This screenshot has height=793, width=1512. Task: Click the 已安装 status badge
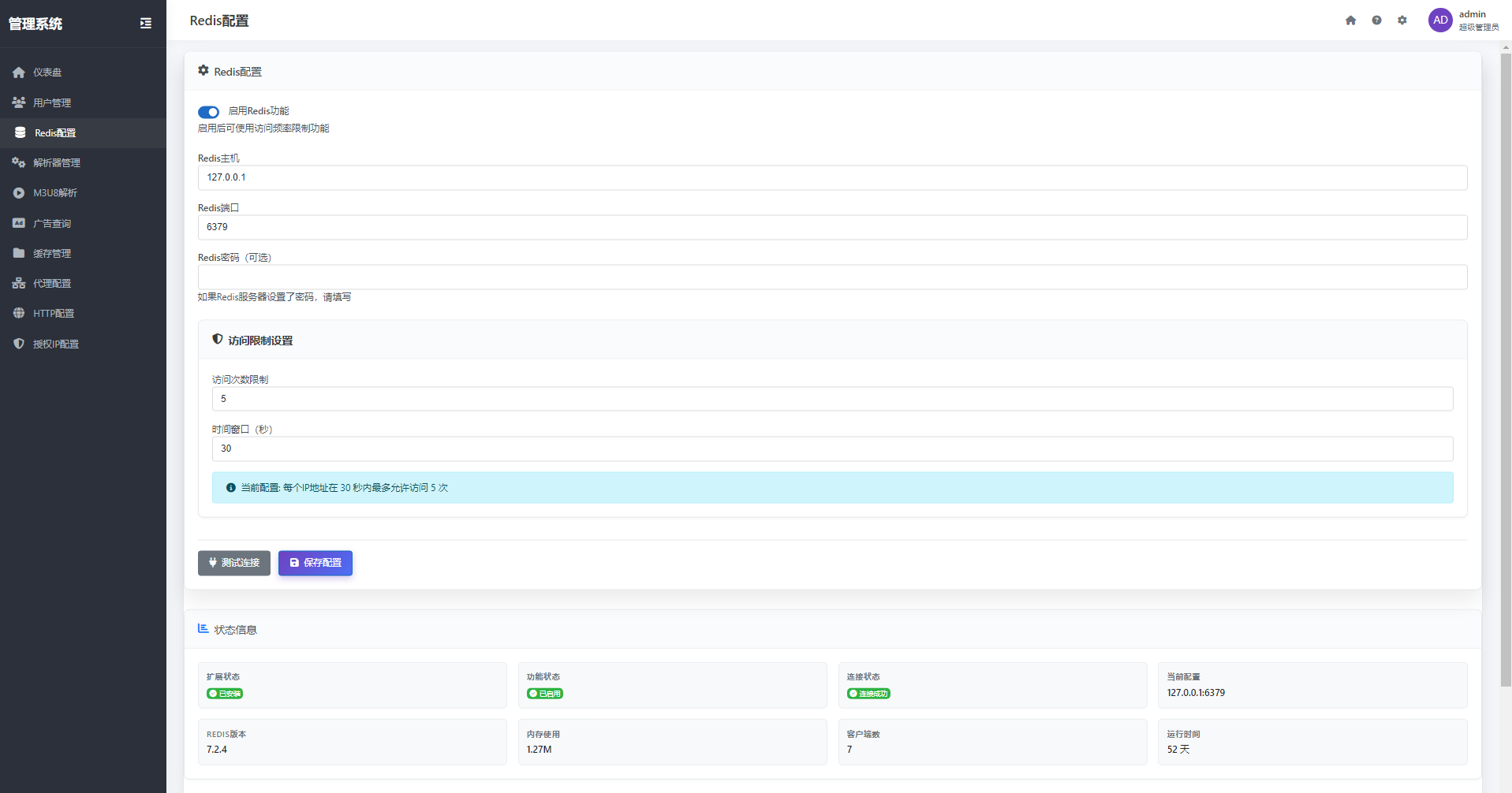tap(225, 694)
